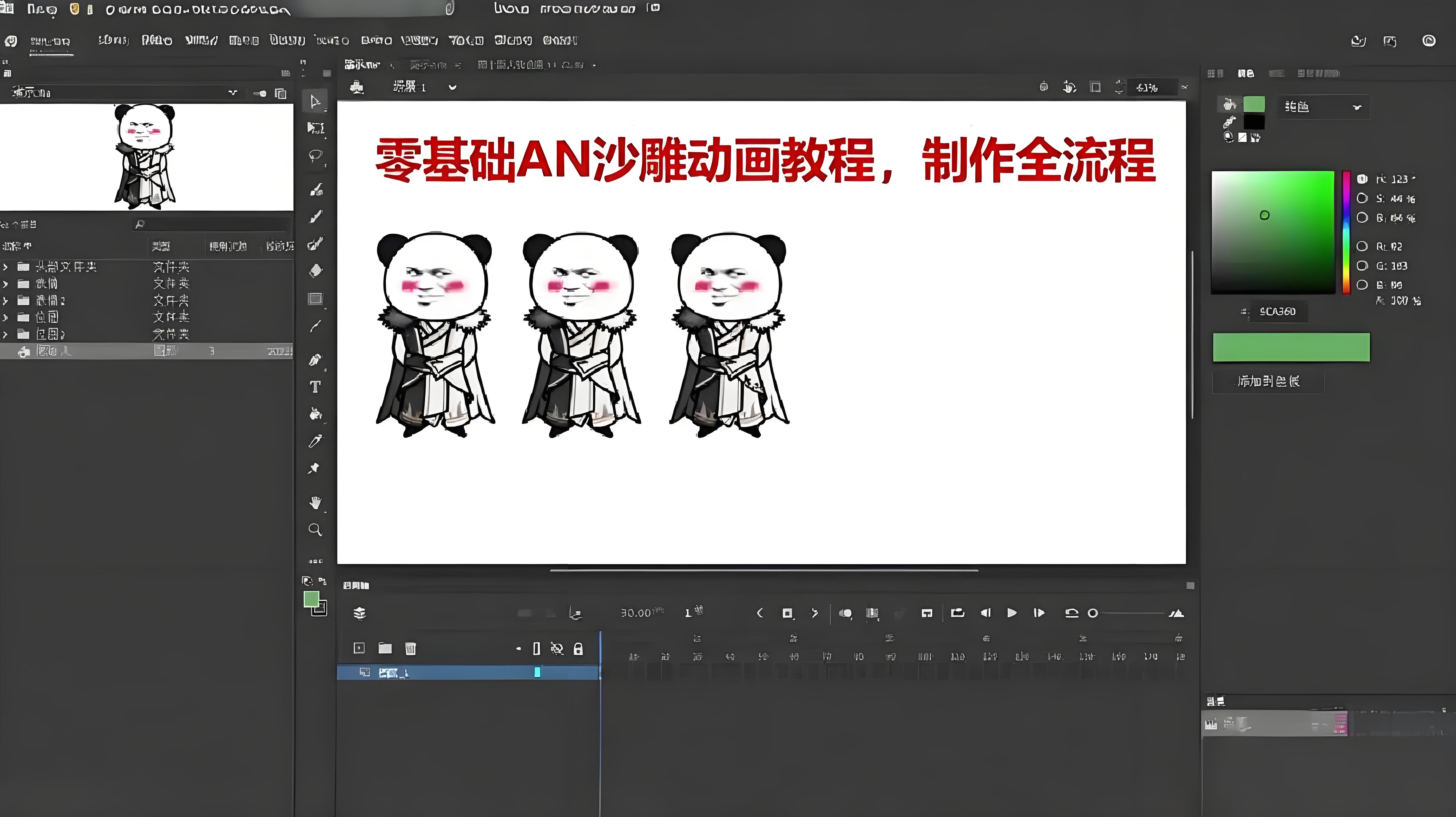Screen dimensions: 1456x817
Task: Open the Edit menu (second menu bar item)
Action: (156, 40)
